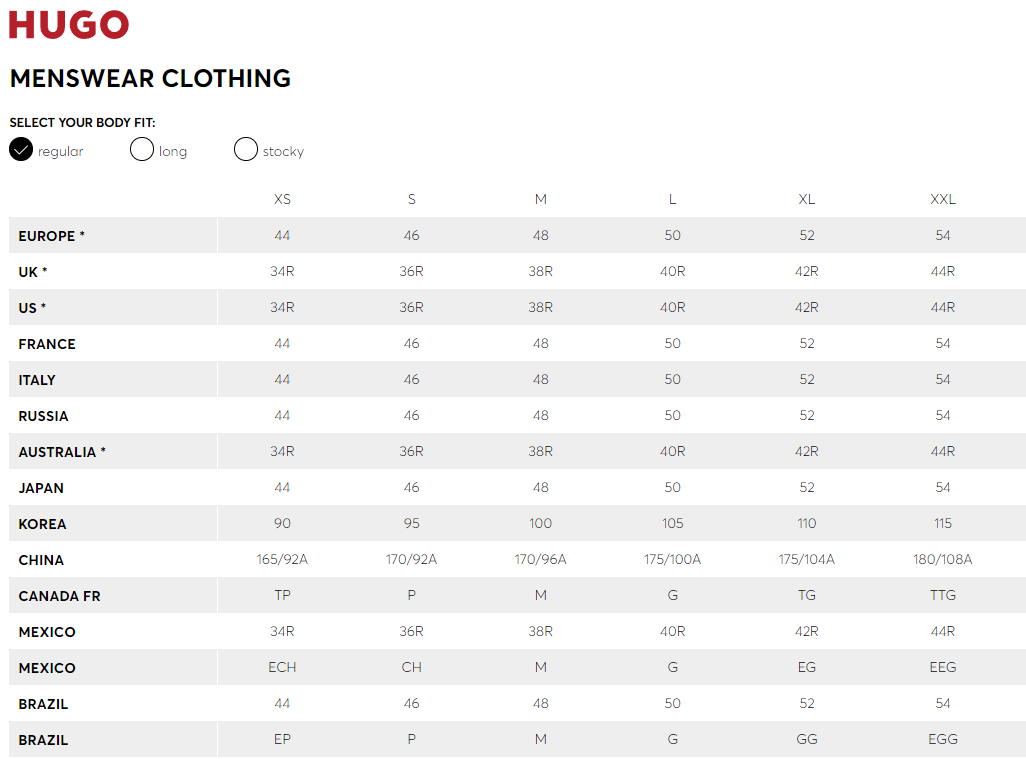Click the Japan size 50 cell
Image resolution: width=1026 pixels, height=759 pixels.
click(673, 487)
